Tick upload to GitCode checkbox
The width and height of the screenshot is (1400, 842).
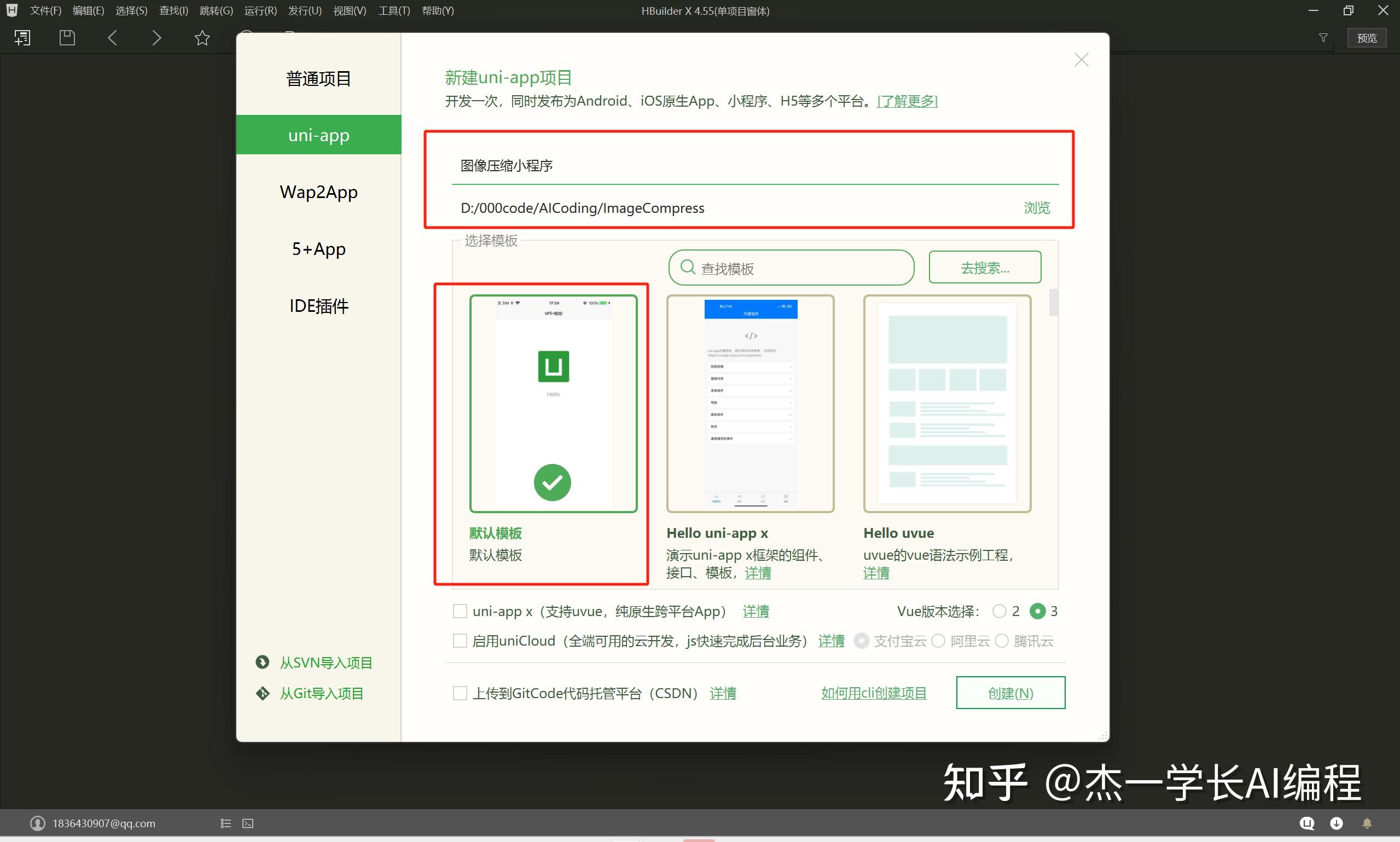460,693
